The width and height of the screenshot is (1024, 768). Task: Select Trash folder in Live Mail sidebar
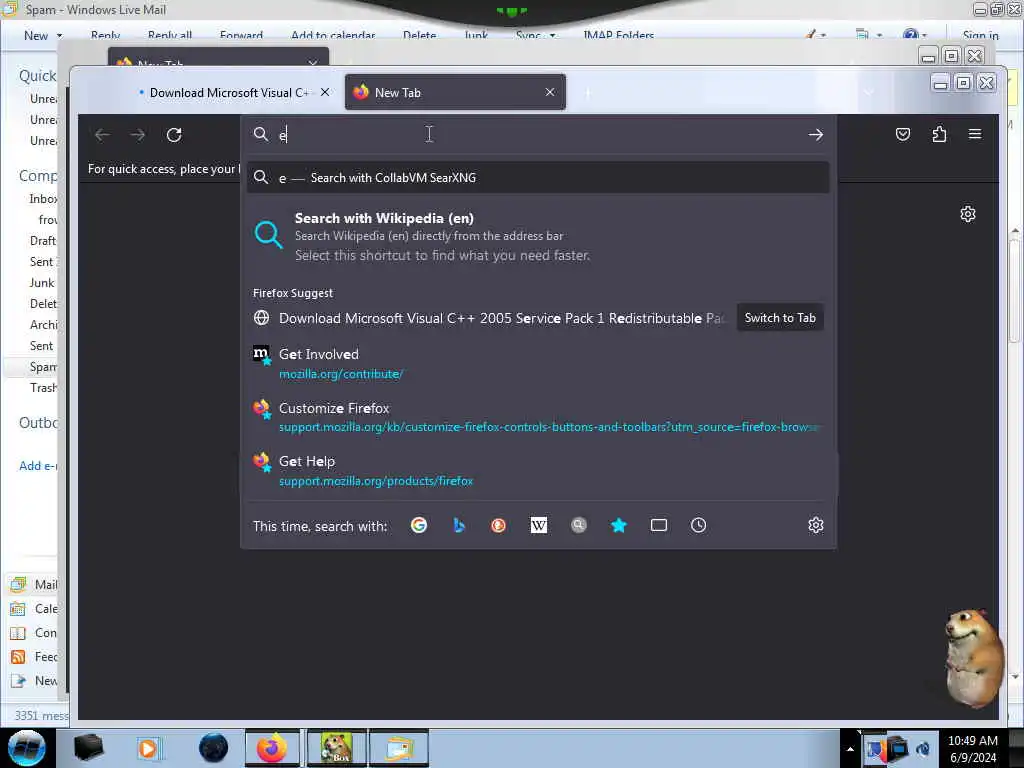[43, 388]
